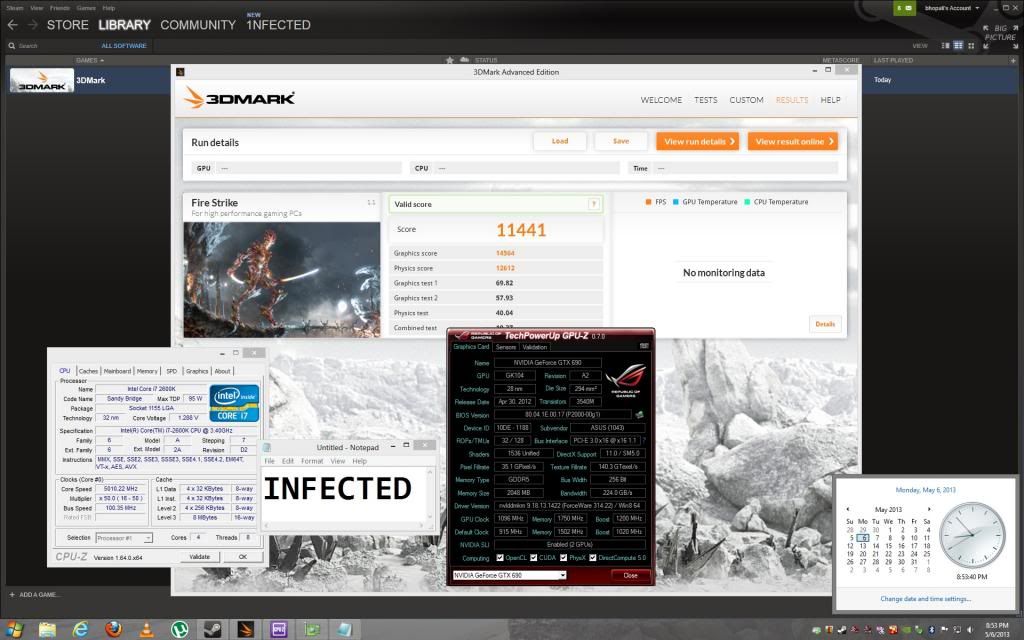Click the plus icon next to Add a Game
This screenshot has width=1024, height=640.
coord(12,595)
